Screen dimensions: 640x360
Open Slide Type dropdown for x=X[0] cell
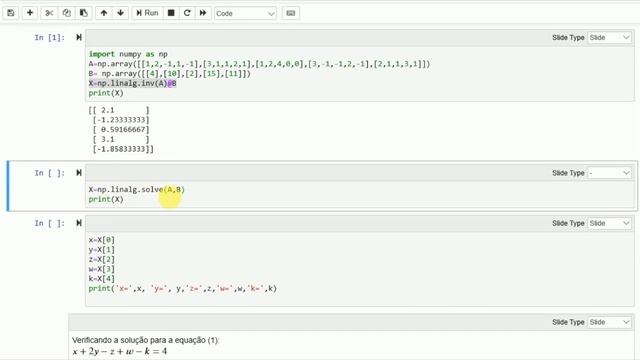point(610,223)
